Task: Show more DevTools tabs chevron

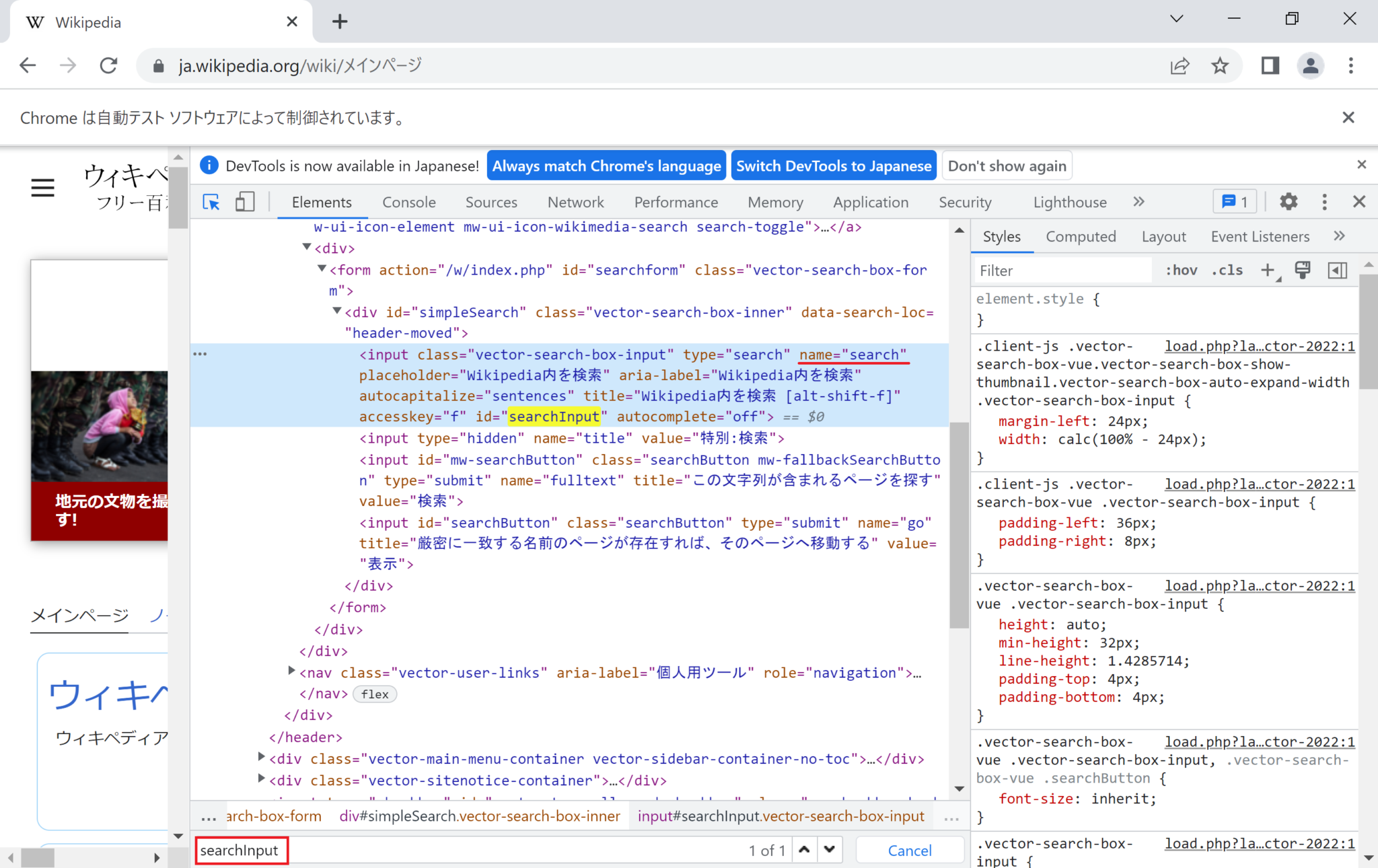Action: coord(1138,202)
